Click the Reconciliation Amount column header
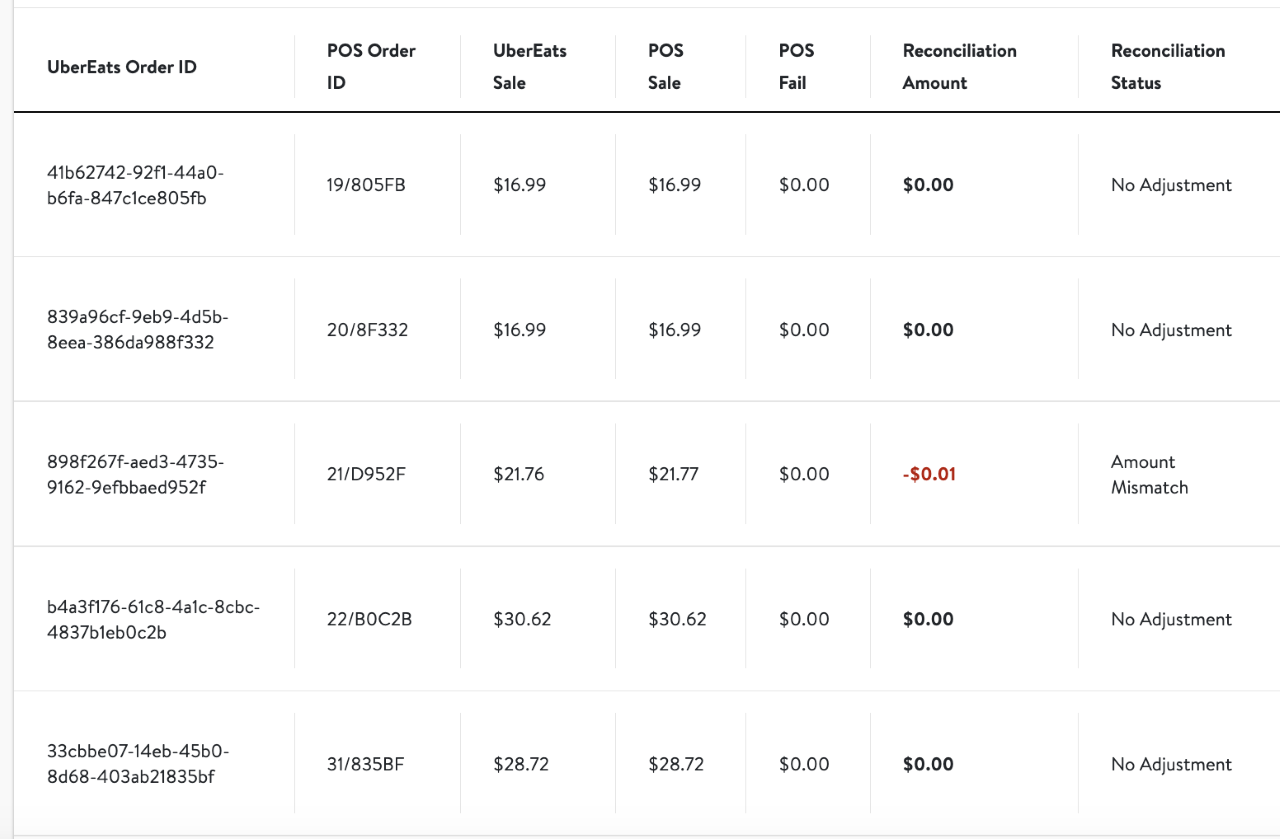 pyautogui.click(x=959, y=67)
